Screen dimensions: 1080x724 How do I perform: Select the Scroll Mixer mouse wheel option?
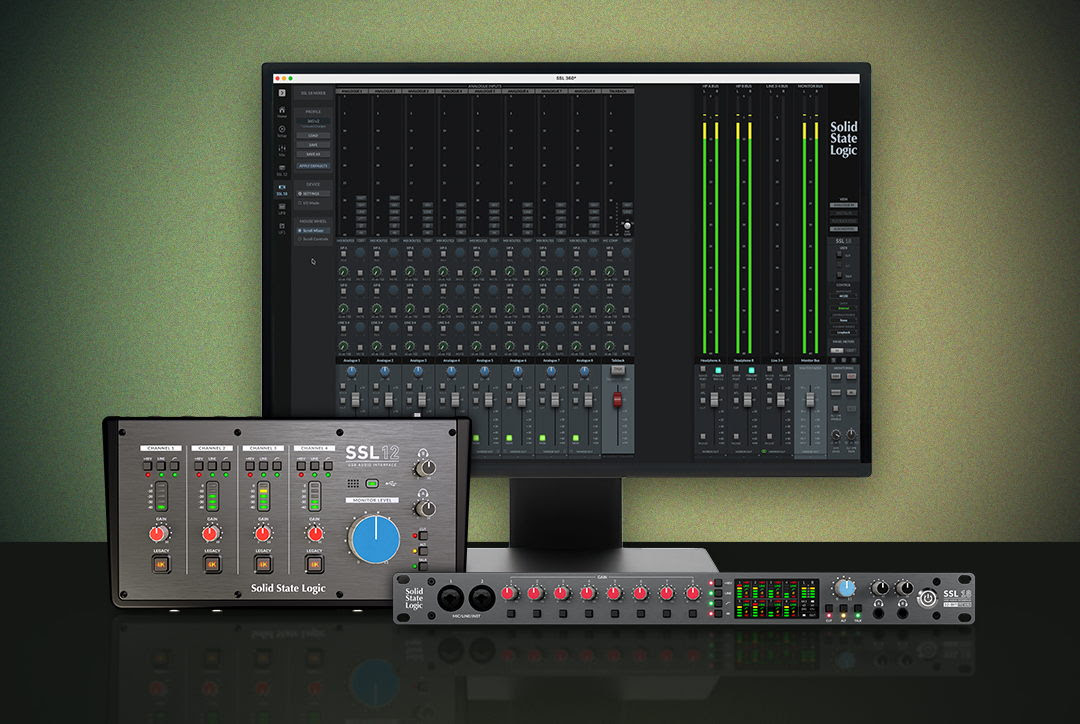point(314,229)
